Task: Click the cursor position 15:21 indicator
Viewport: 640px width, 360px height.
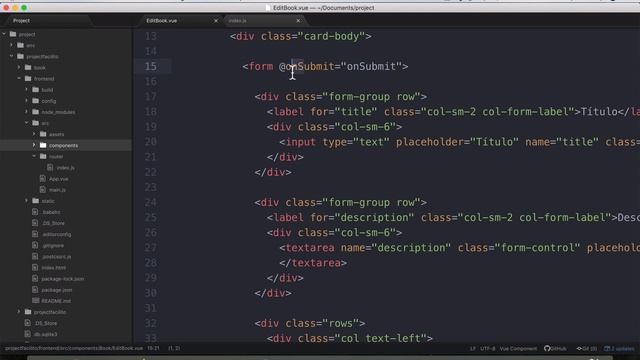Action: click(x=153, y=348)
